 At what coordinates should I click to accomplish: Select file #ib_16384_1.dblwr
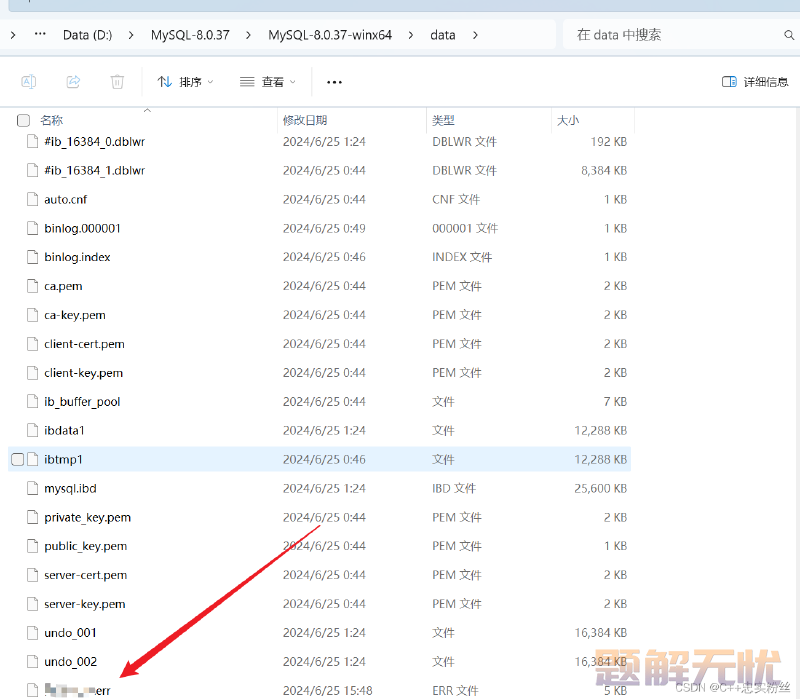(94, 170)
